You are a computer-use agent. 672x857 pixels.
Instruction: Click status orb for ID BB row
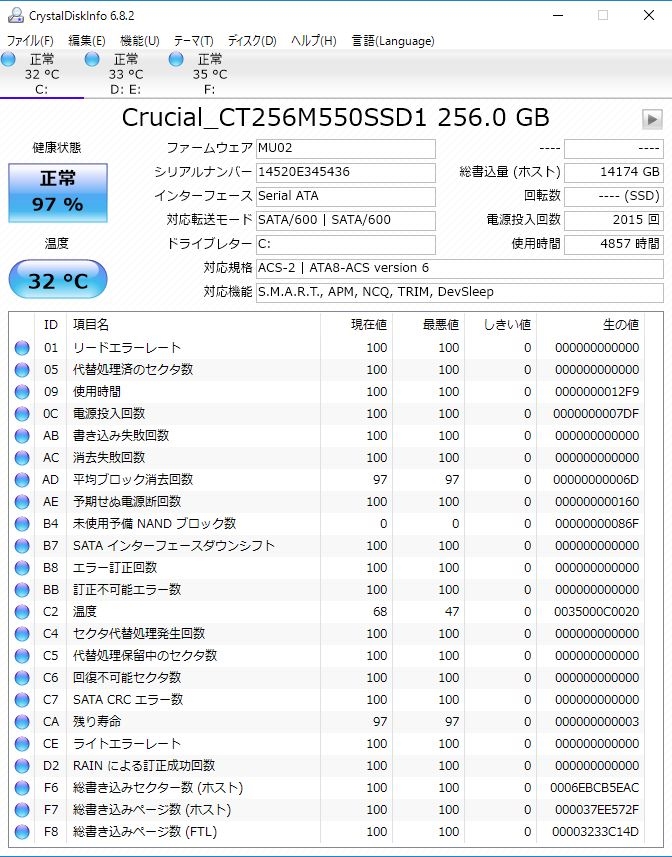[22, 590]
